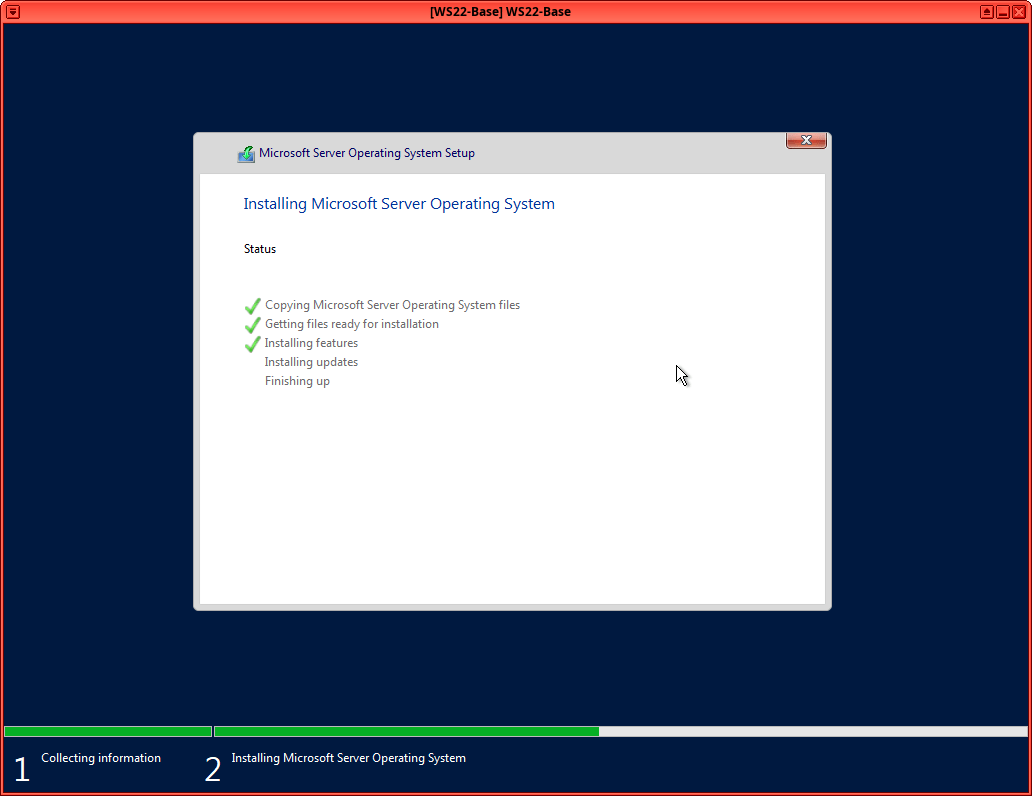The height and width of the screenshot is (796, 1032).
Task: Click the '[WS22-Base] WS22-Base' window title
Action: click(500, 12)
